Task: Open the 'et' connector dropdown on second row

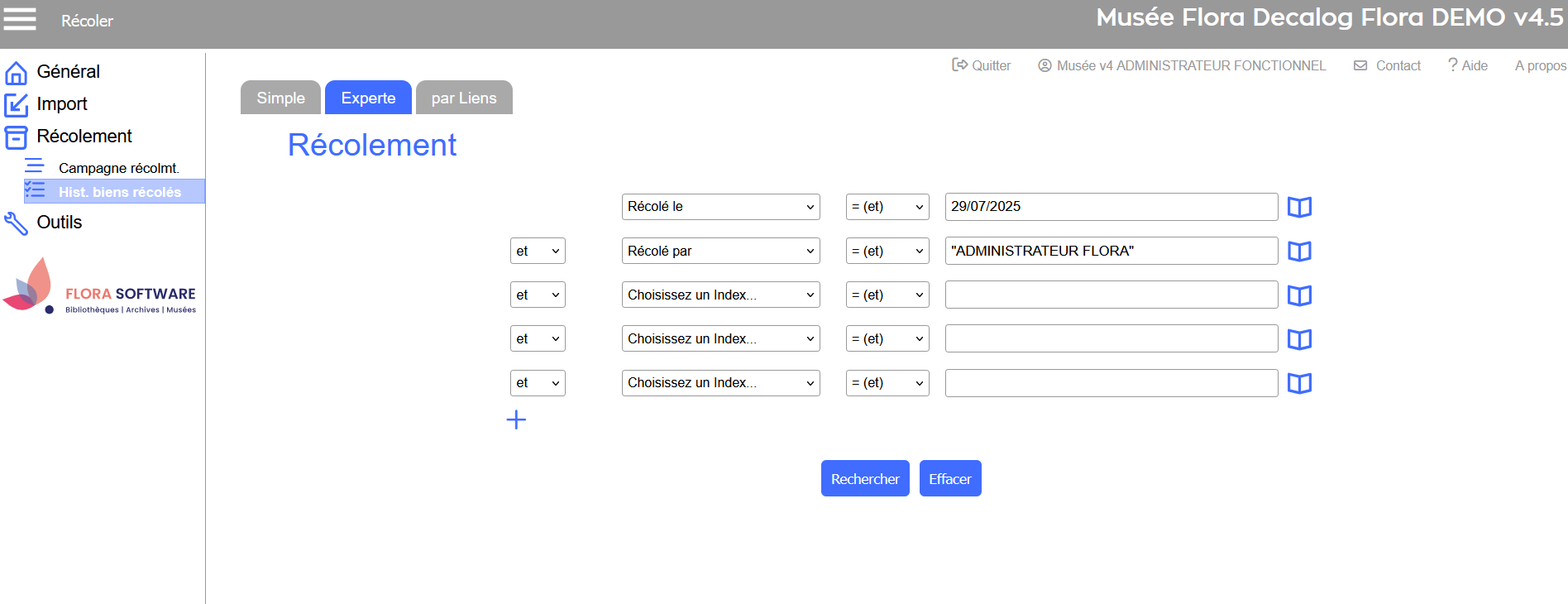Action: pyautogui.click(x=537, y=252)
